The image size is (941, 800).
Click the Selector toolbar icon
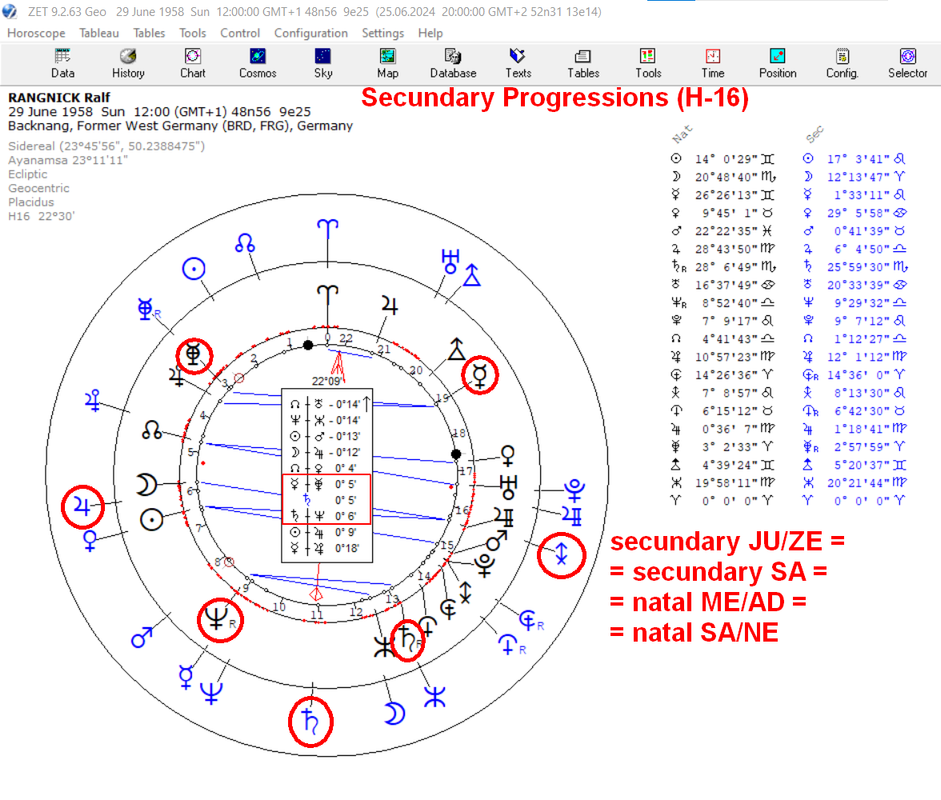click(907, 63)
